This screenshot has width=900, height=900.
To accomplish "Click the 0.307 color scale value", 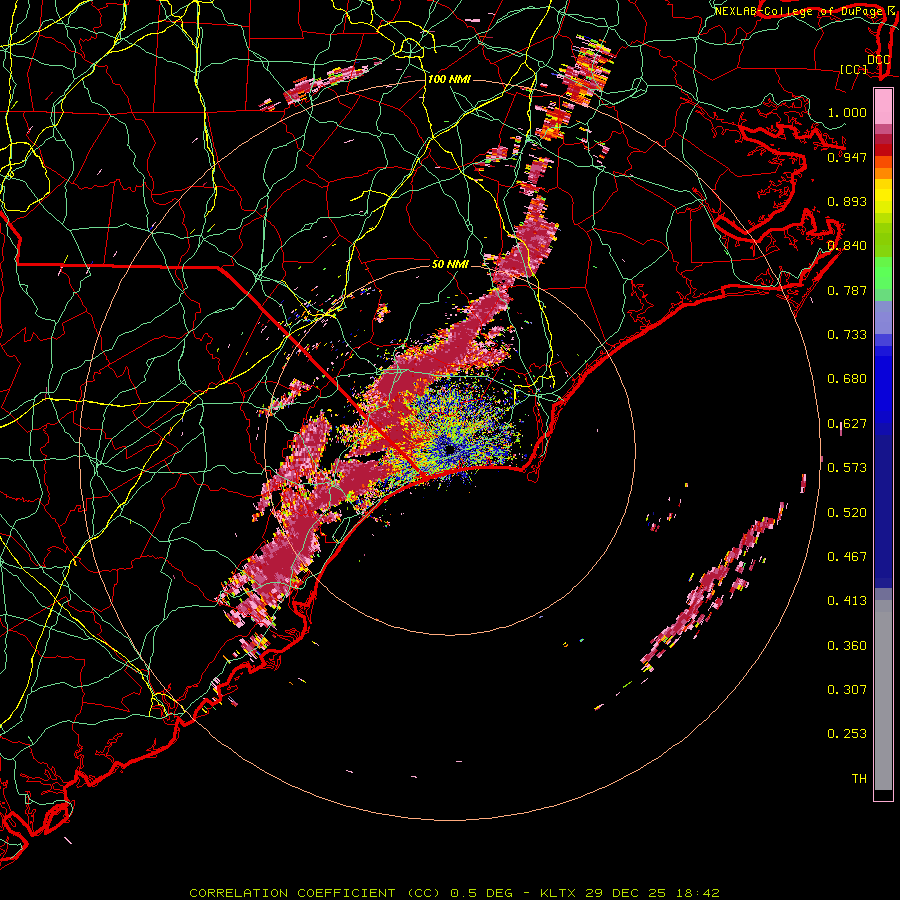I will (x=847, y=690).
